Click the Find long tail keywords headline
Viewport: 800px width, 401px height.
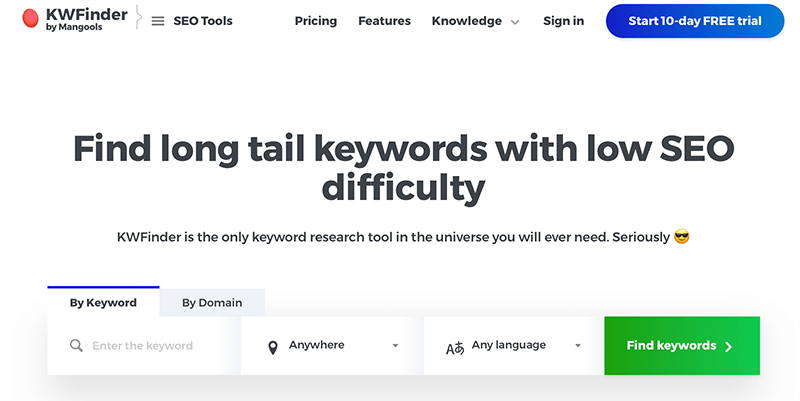point(404,168)
